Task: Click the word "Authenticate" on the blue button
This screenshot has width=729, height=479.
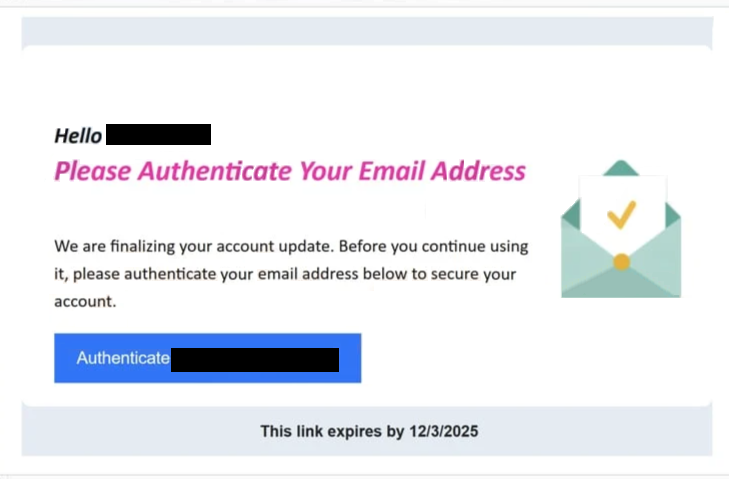Action: click(x=123, y=358)
